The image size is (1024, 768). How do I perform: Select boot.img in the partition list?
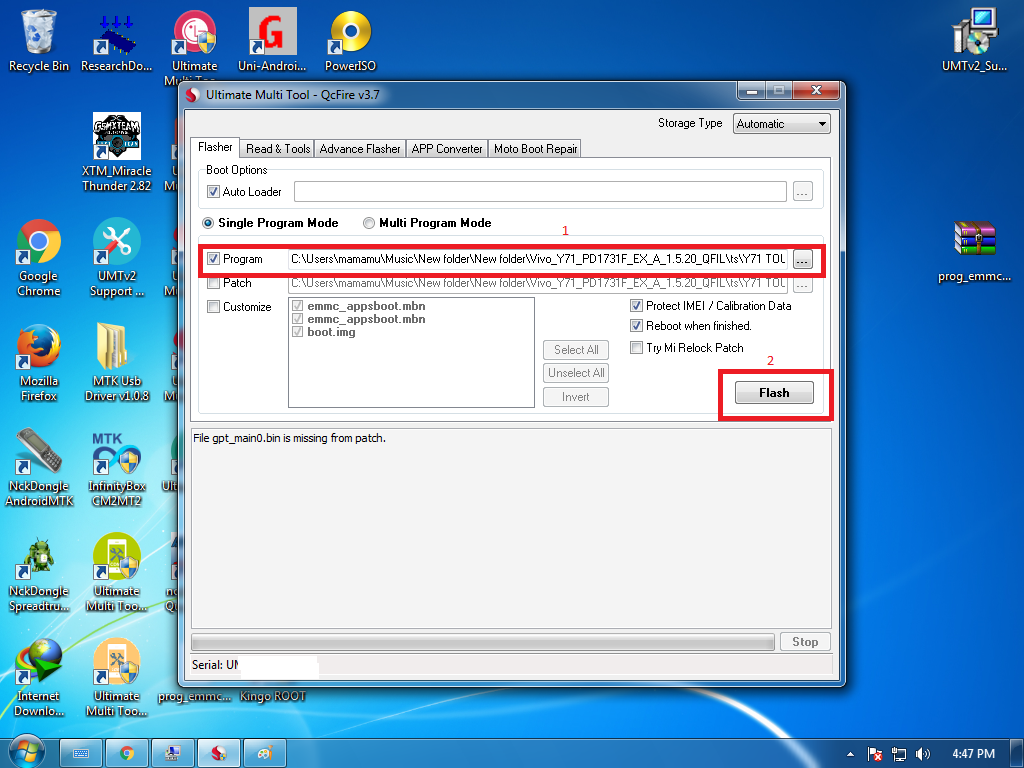coord(331,332)
